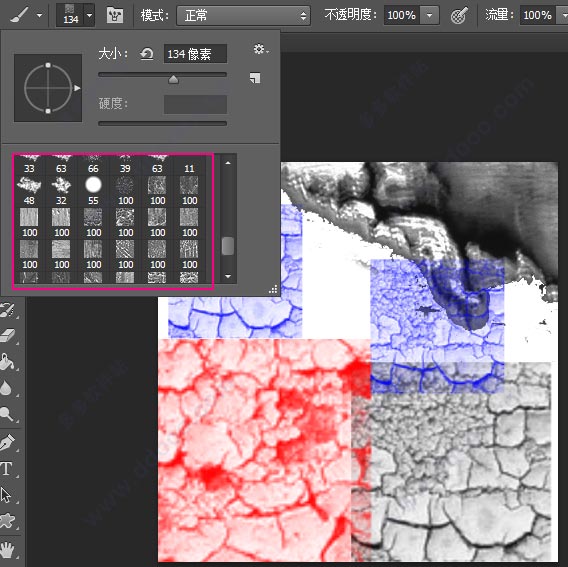Select the Eraser tool in left toolbar
568x567 pixels.
coord(7,335)
